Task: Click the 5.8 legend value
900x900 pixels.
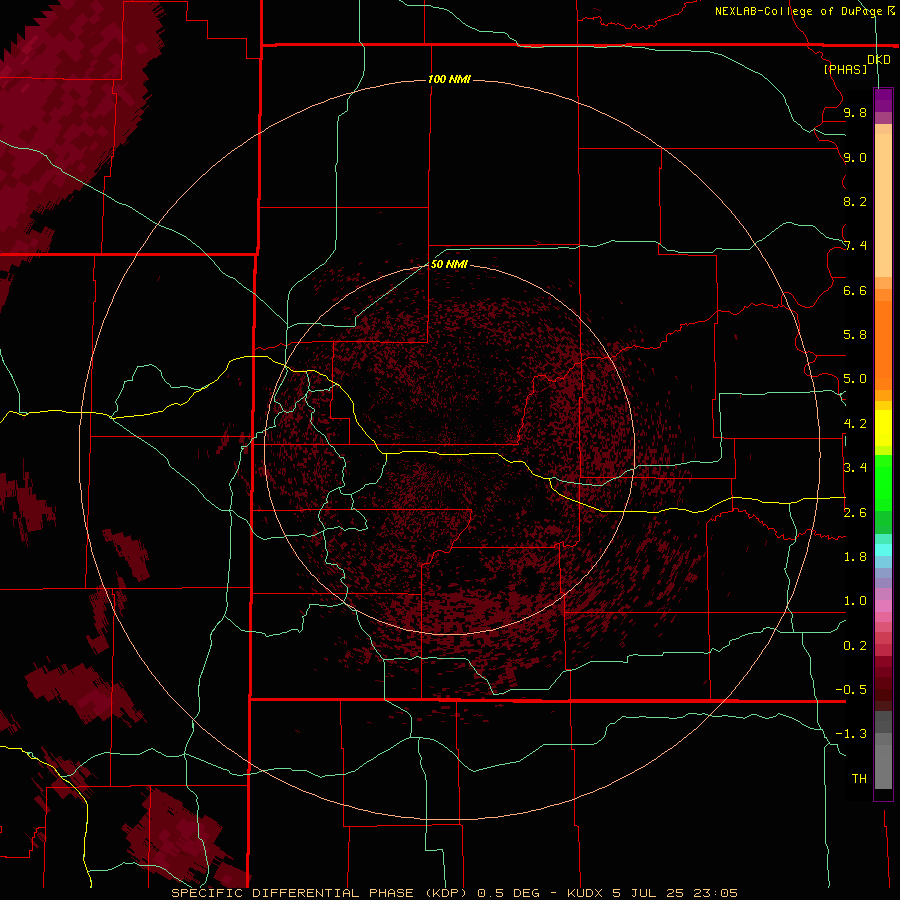Action: pos(855,335)
